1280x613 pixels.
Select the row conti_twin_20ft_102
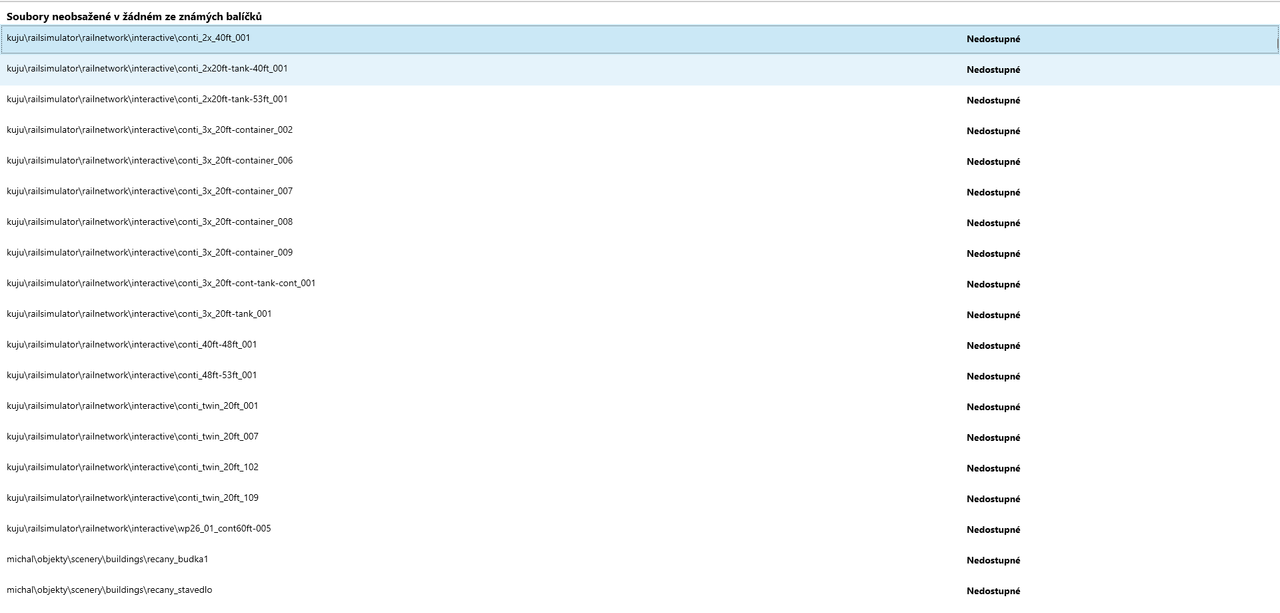pos(640,468)
